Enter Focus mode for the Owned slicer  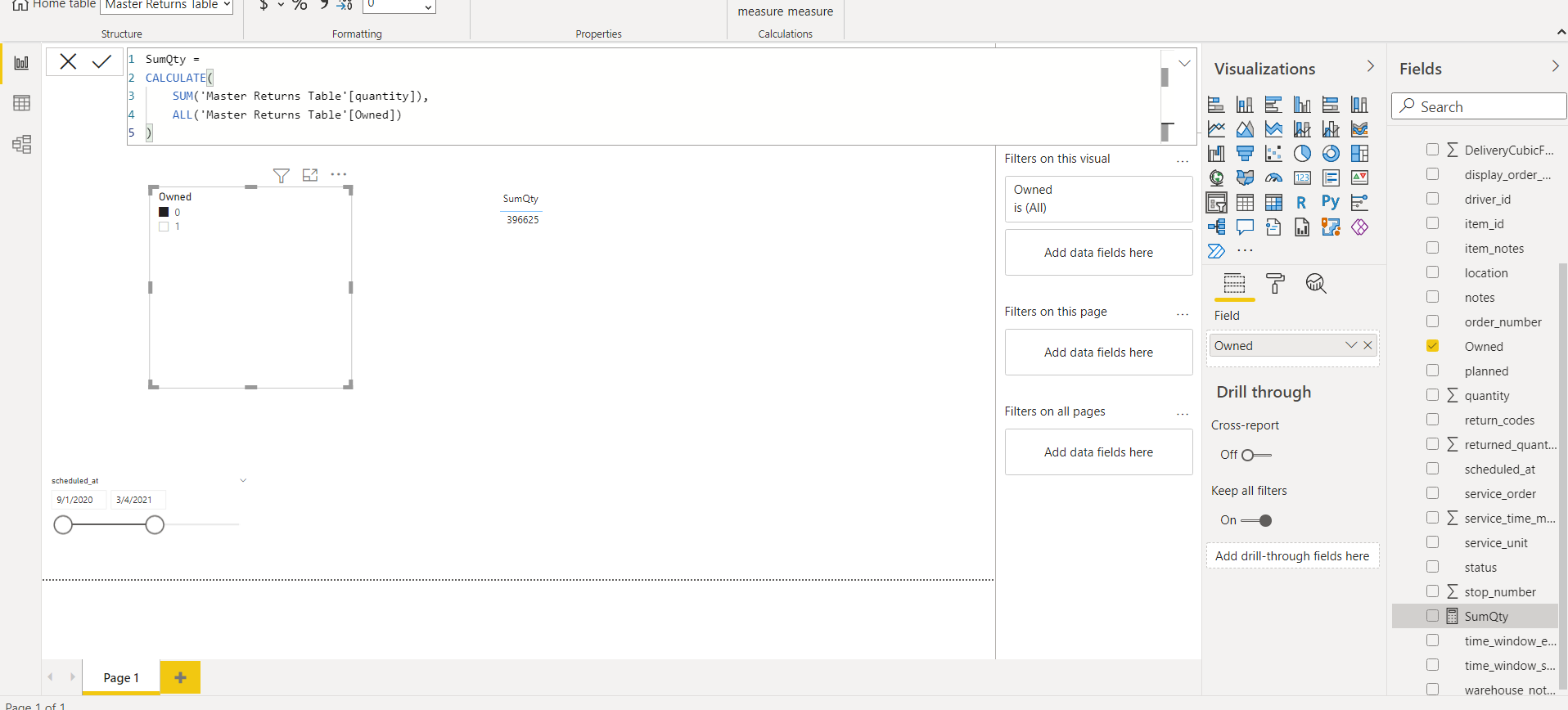coord(309,175)
